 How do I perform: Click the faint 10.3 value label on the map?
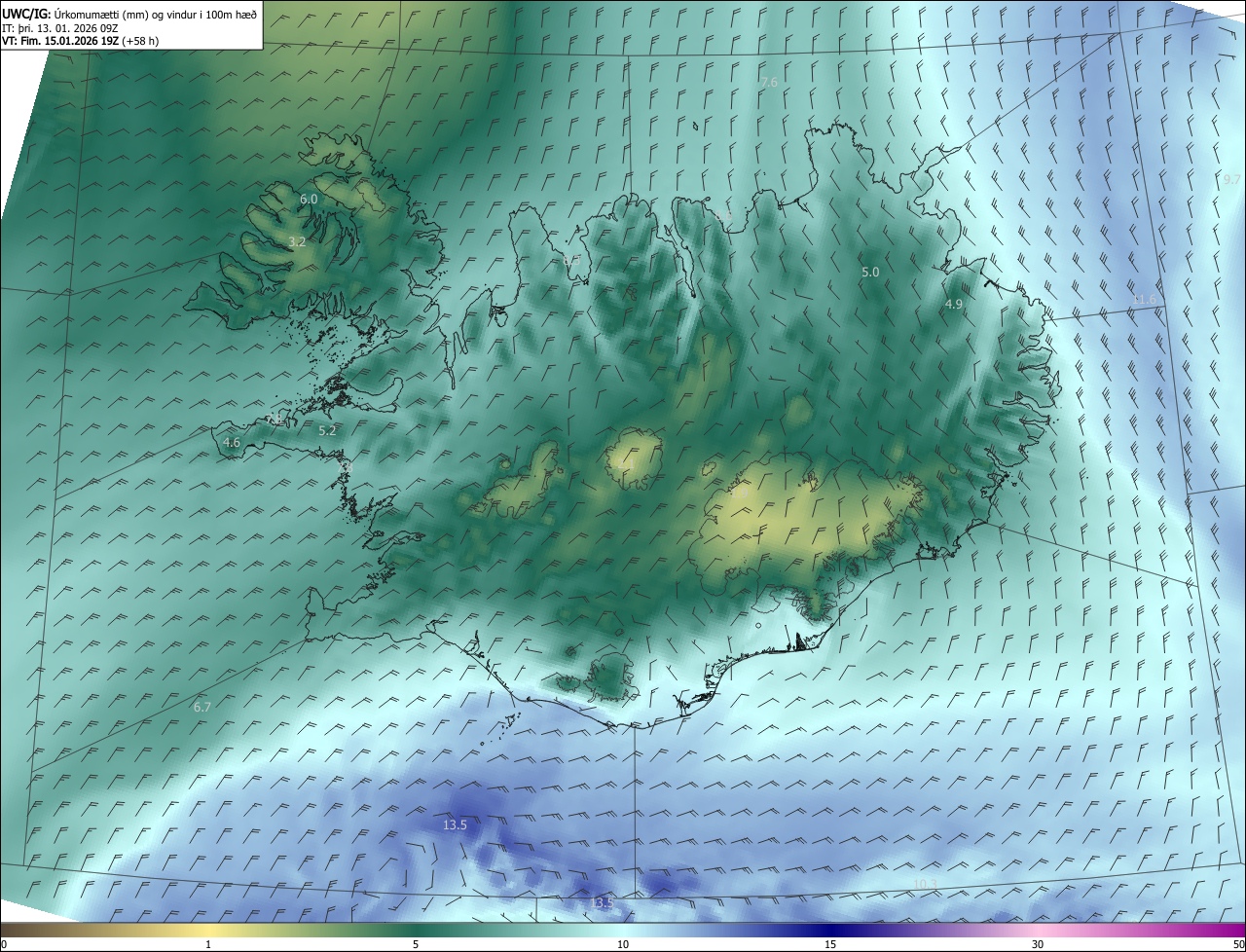[926, 884]
